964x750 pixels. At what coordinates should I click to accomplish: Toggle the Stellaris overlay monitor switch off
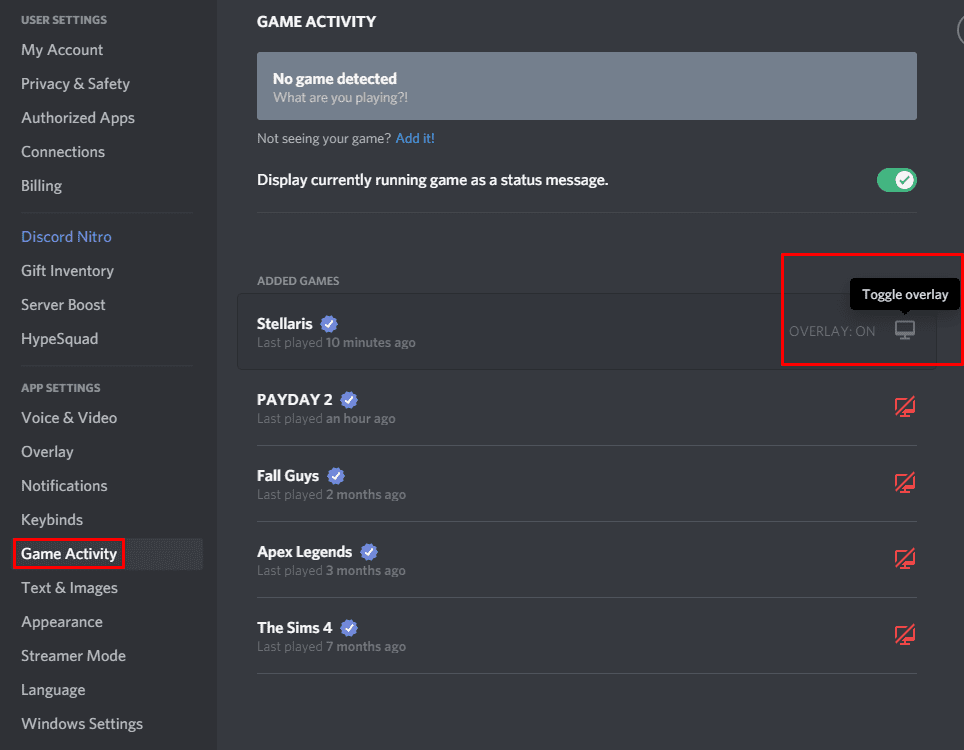point(904,330)
